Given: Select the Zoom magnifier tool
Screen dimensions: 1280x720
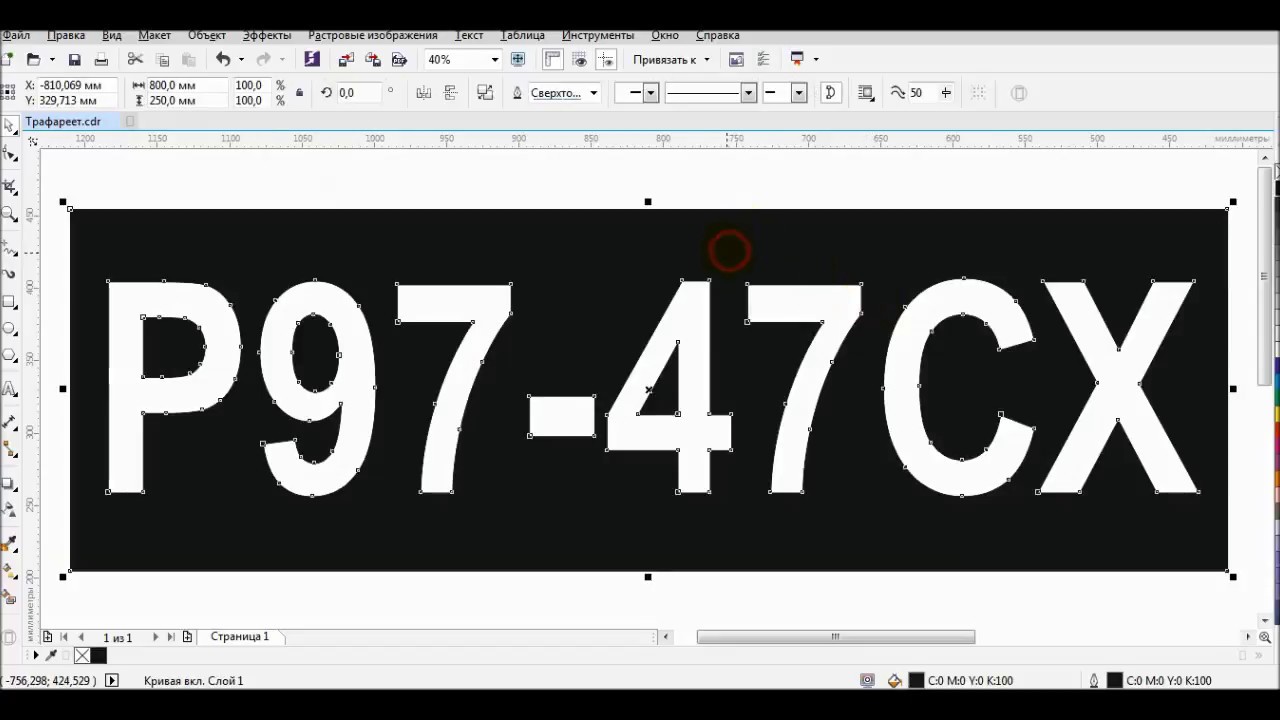Looking at the screenshot, I should (x=10, y=214).
